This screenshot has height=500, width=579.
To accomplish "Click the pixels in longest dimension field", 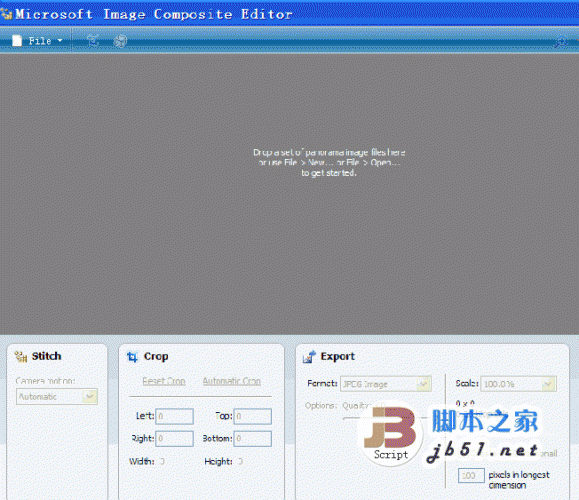I will (x=471, y=475).
